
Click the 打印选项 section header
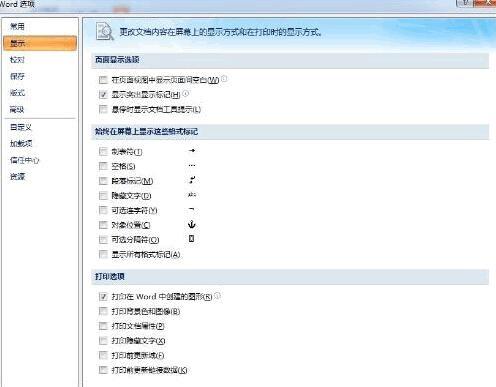pos(290,277)
